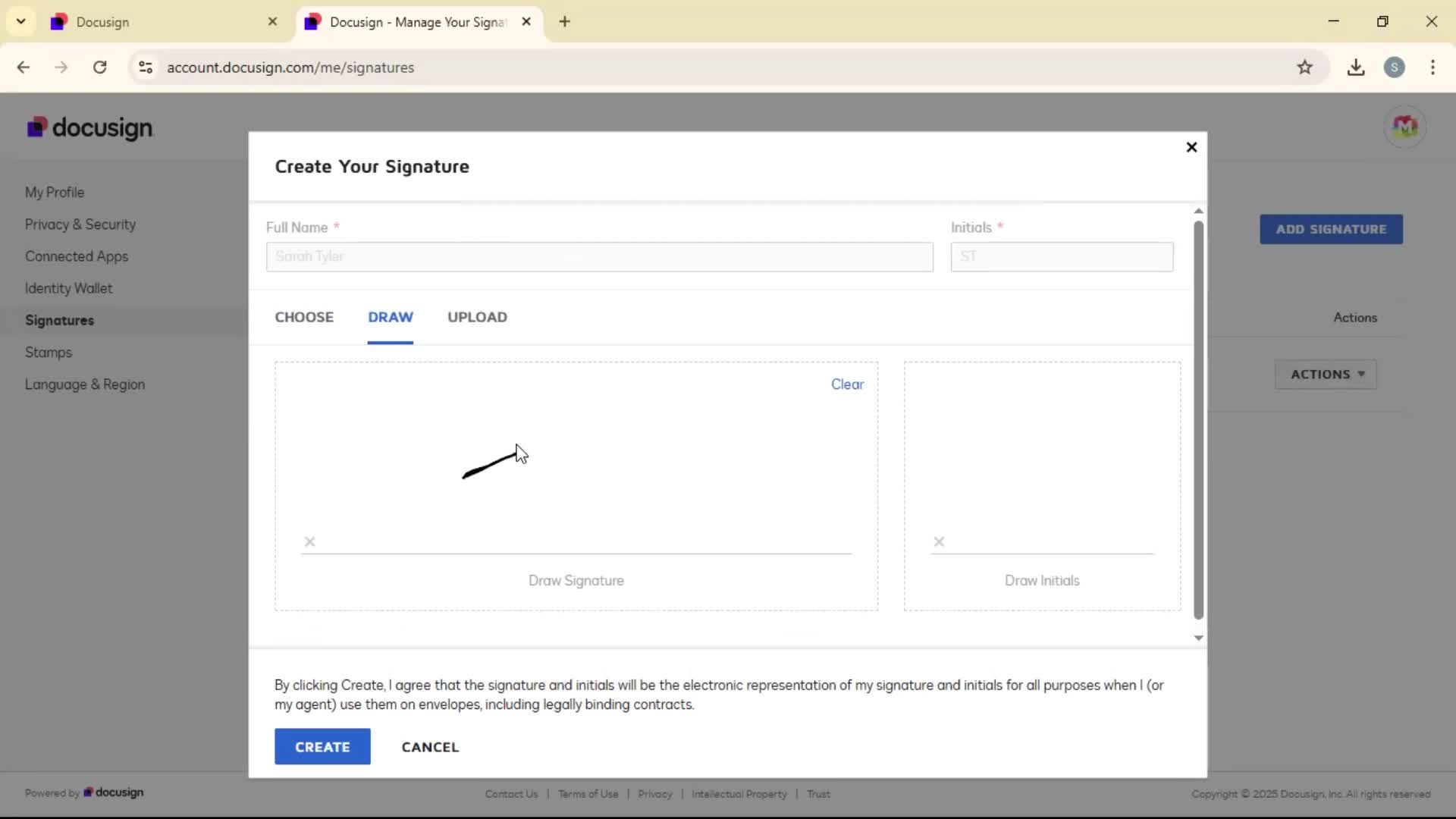Open browser downloads

(1356, 67)
